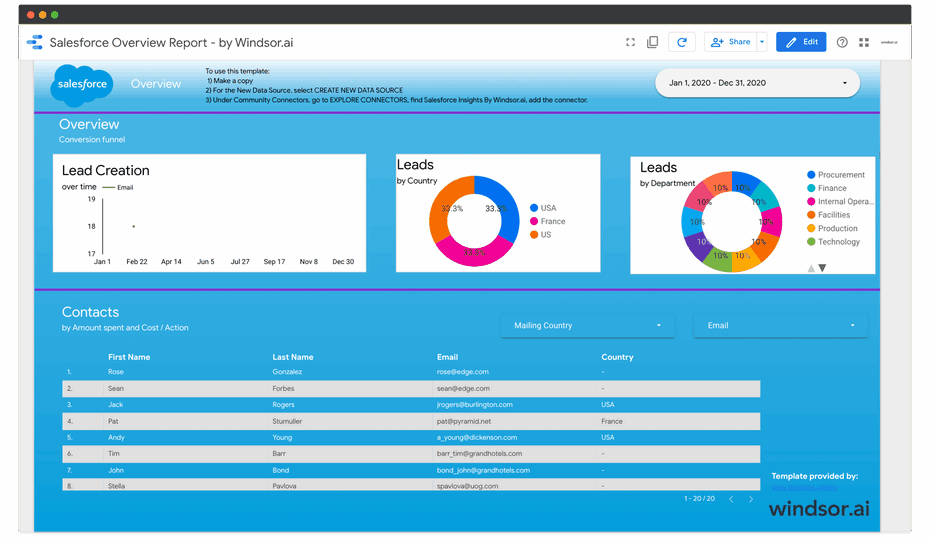This screenshot has width=930, height=538.
Task: Sort by Last Name column header
Action: 293,357
